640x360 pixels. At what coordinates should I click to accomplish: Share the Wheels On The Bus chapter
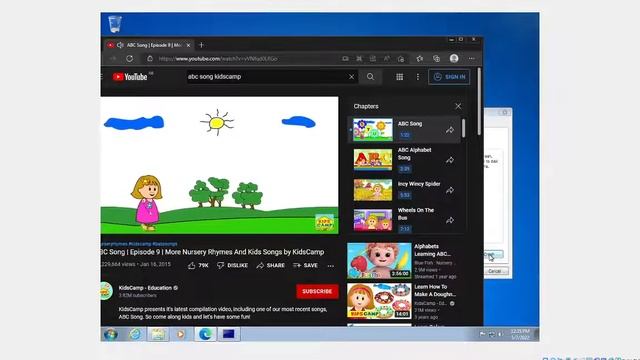coord(450,220)
